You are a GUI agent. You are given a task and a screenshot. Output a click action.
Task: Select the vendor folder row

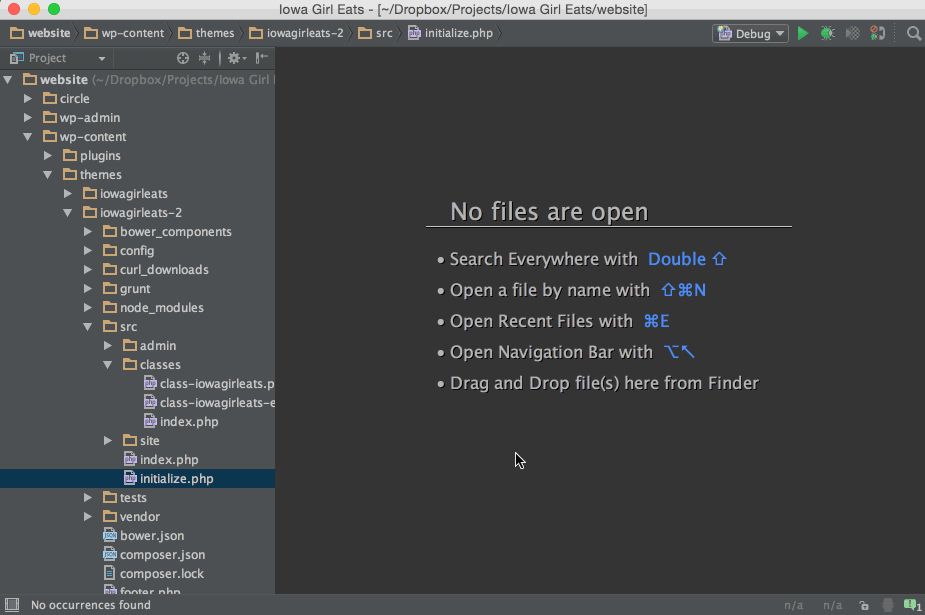pos(137,517)
